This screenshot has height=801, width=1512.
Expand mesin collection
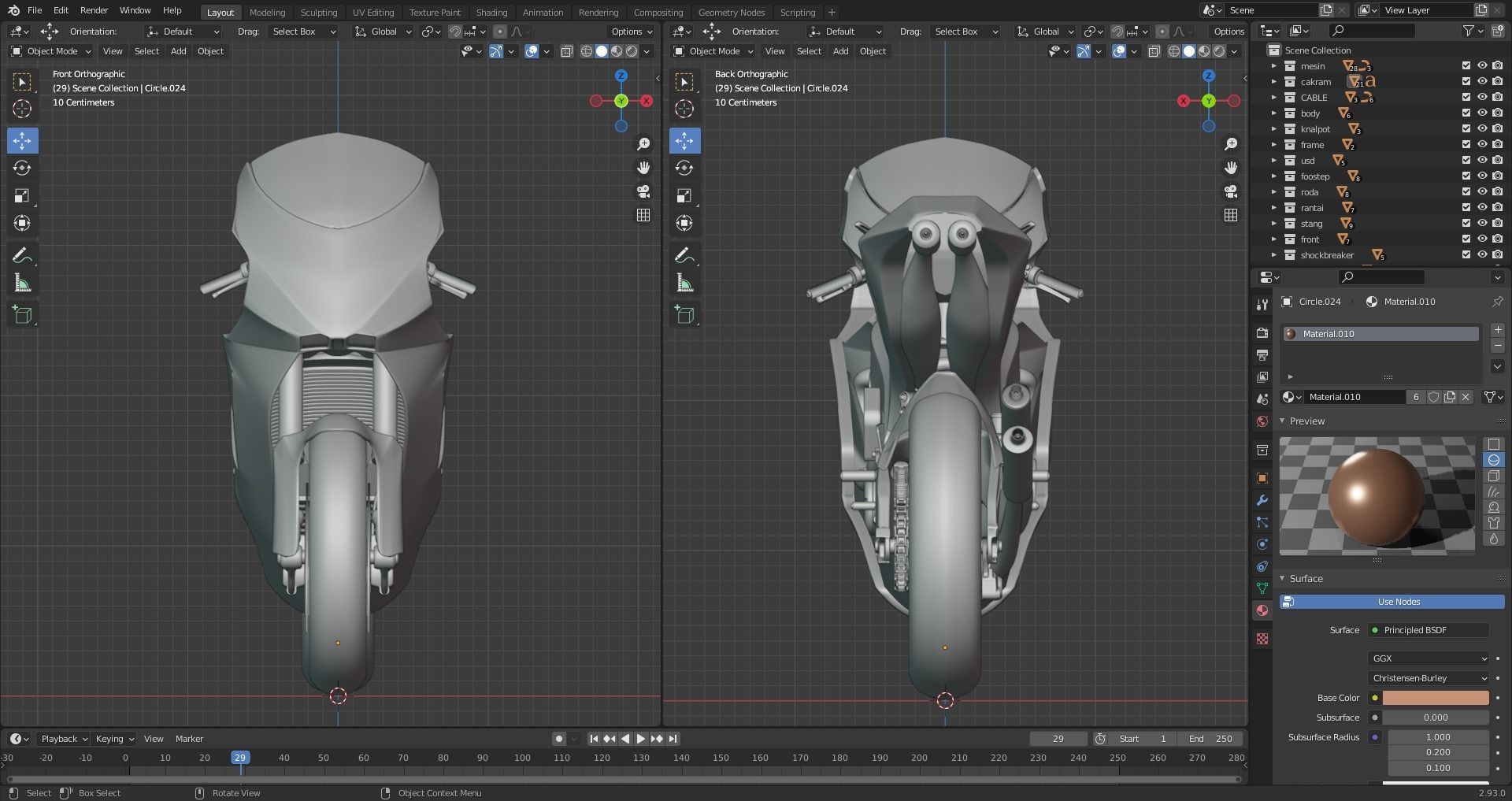pyautogui.click(x=1273, y=66)
